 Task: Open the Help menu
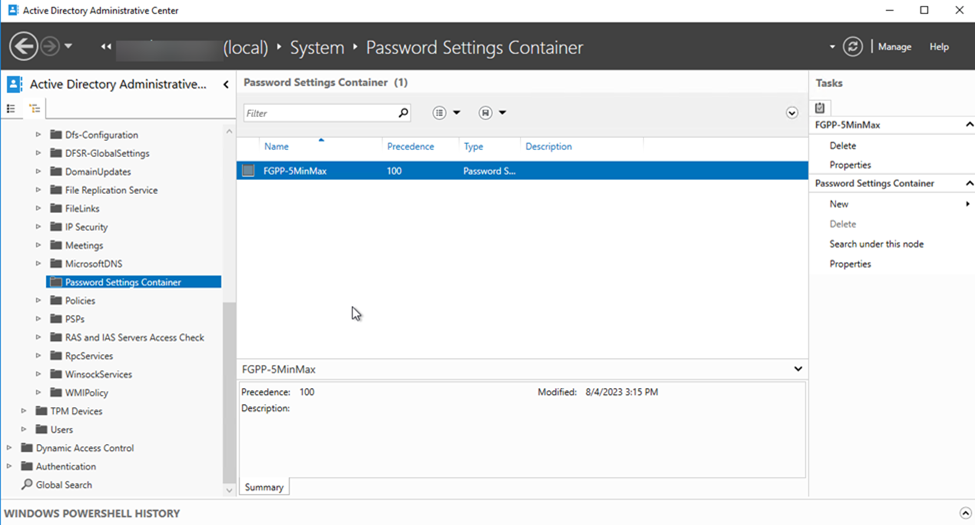938,47
